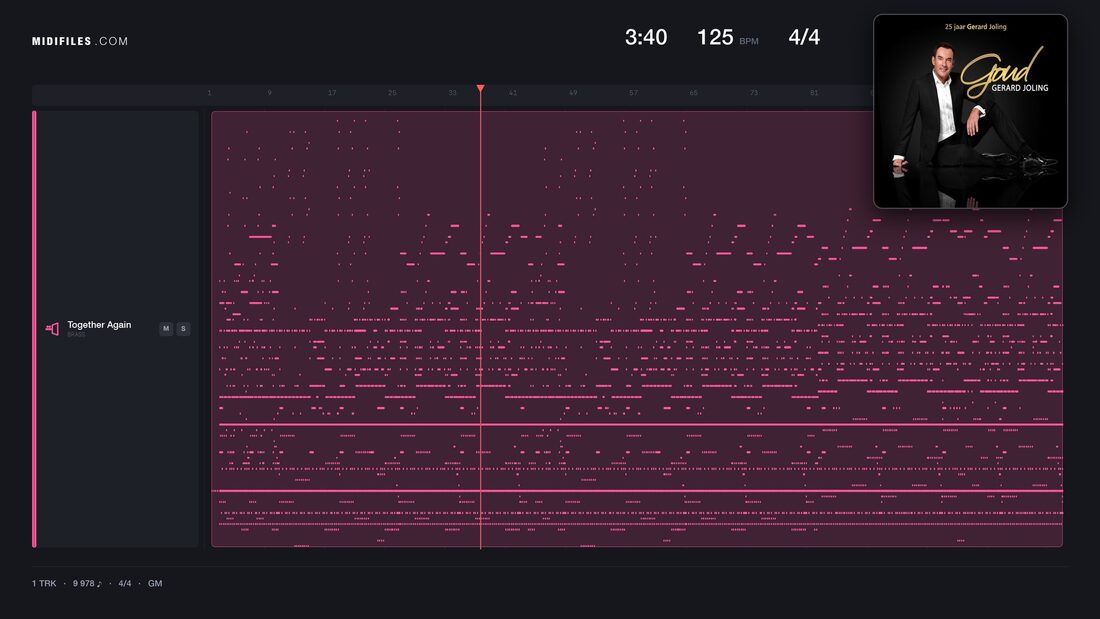Click the GM label in the footer
This screenshot has width=1100, height=619.
pos(155,583)
